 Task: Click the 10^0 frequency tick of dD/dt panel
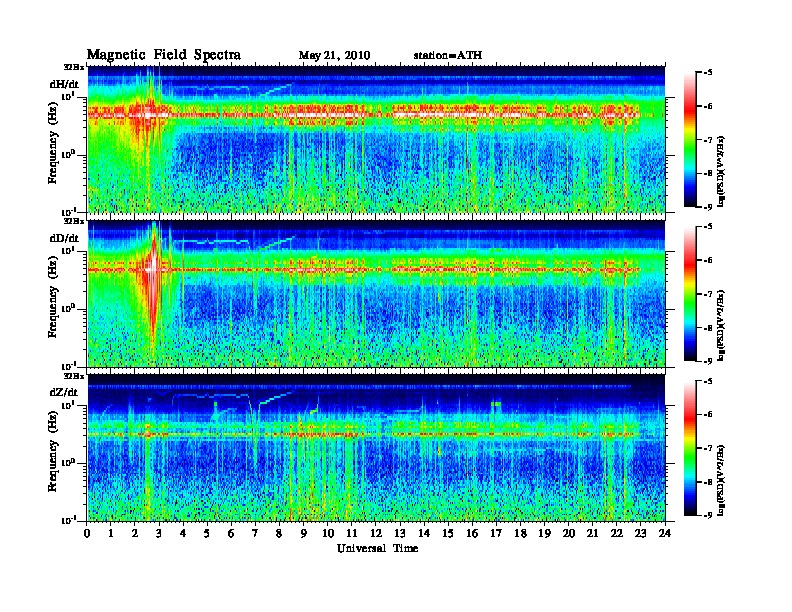click(69, 308)
